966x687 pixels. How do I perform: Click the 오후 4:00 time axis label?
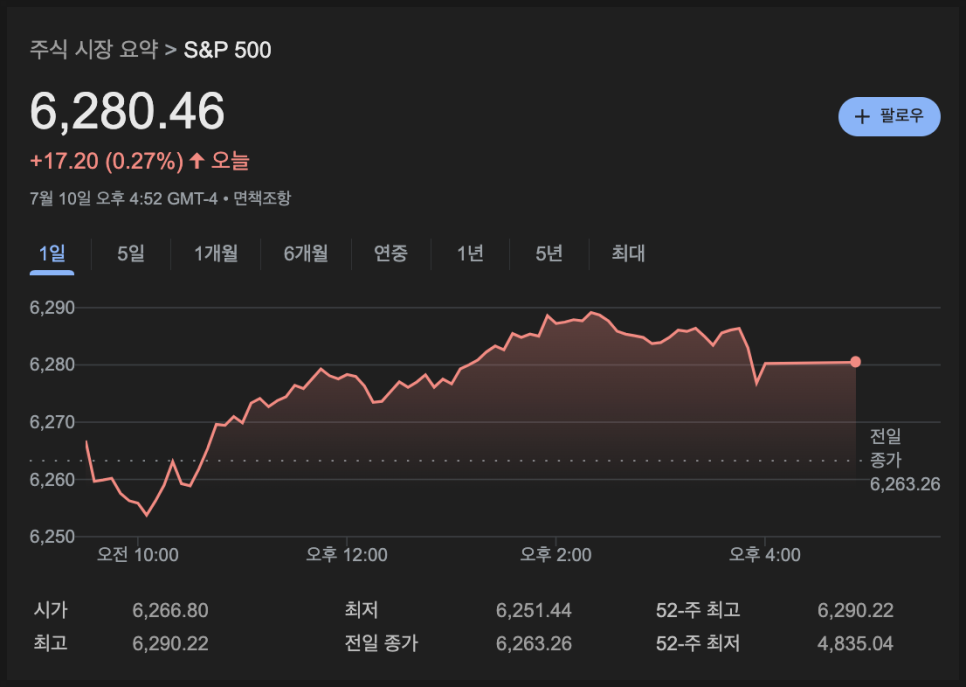[x=764, y=555]
